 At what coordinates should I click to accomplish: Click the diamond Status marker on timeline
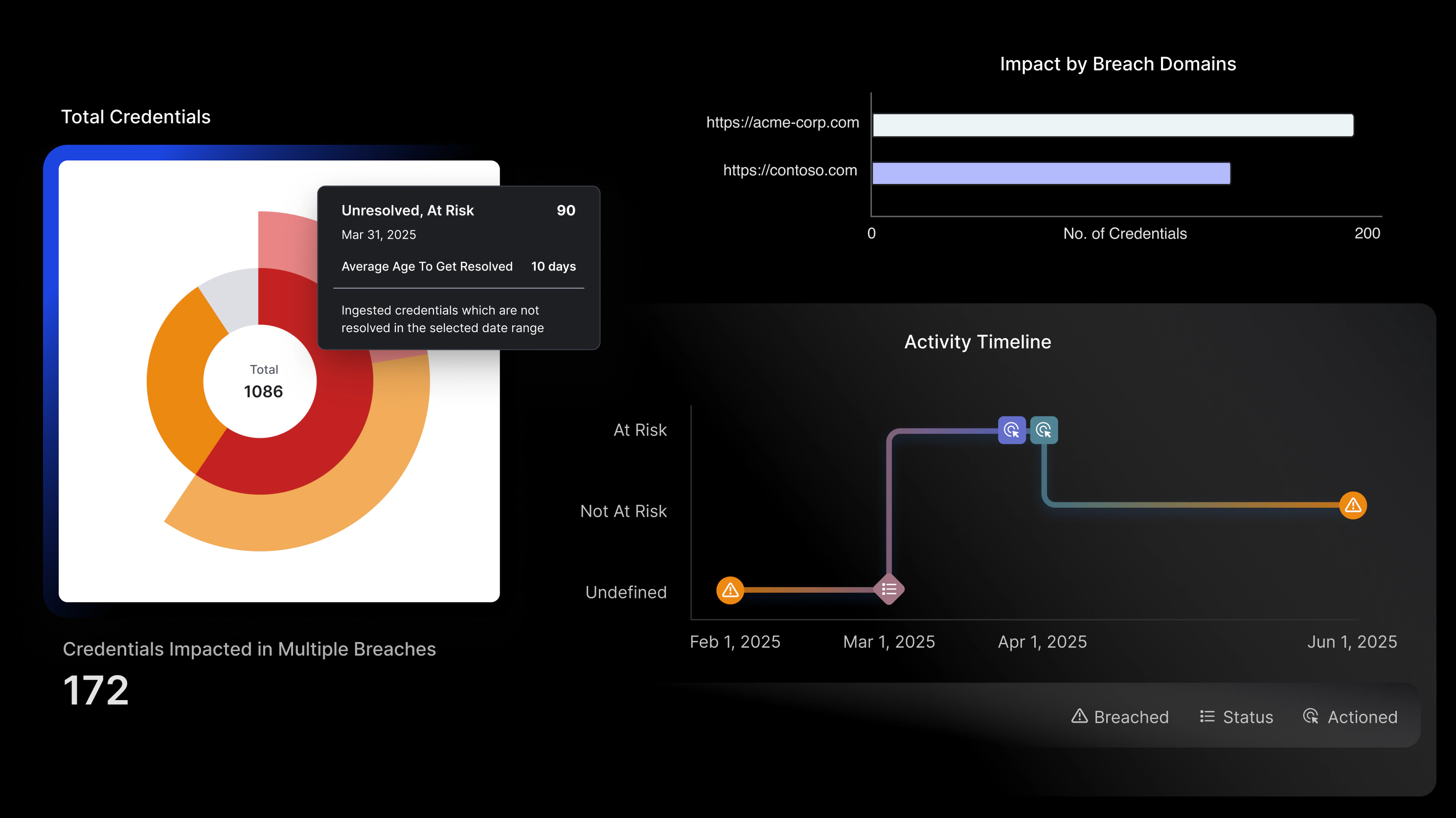click(889, 590)
